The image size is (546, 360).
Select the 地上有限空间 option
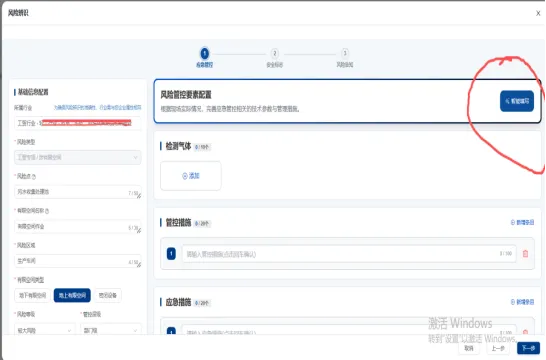72,295
